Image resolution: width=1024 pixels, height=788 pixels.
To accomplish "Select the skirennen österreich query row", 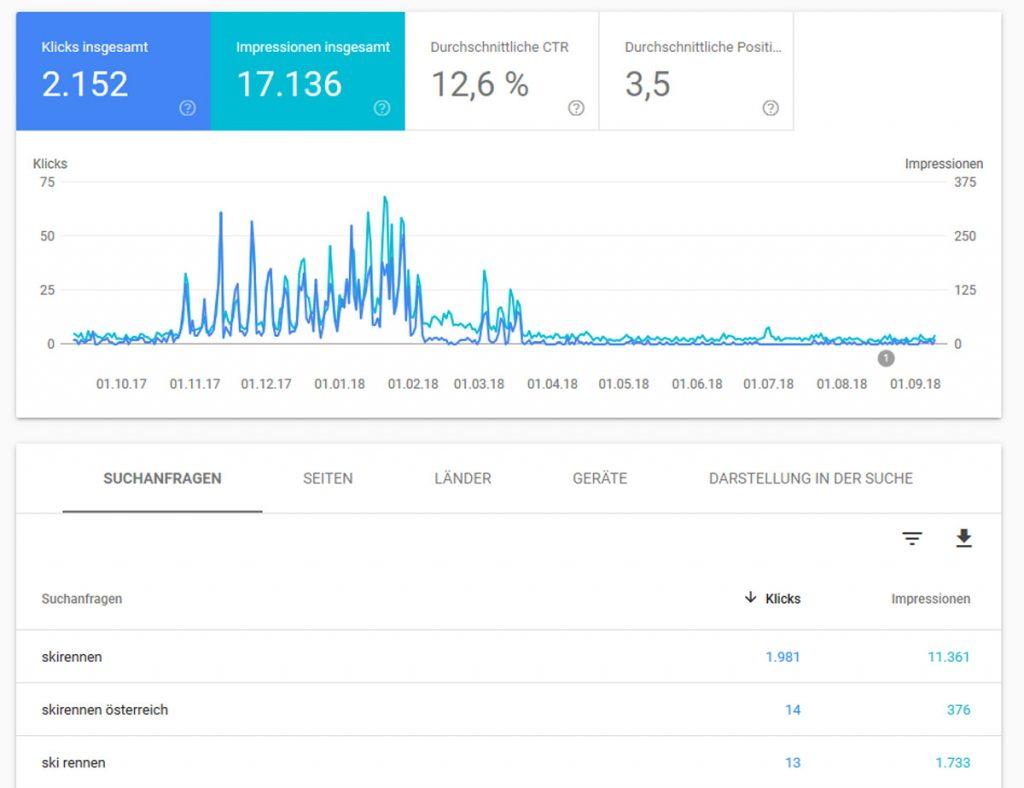I will tap(508, 710).
